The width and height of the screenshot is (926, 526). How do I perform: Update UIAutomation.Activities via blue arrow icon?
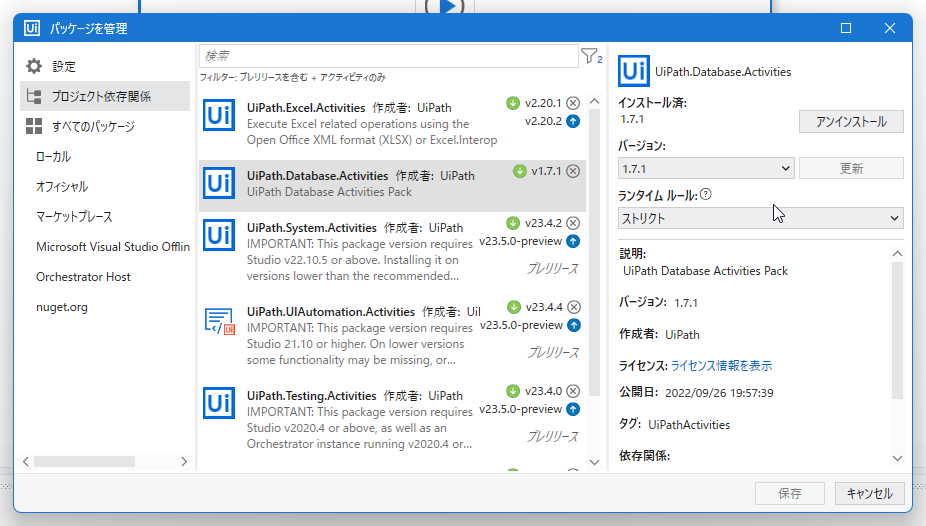573,325
